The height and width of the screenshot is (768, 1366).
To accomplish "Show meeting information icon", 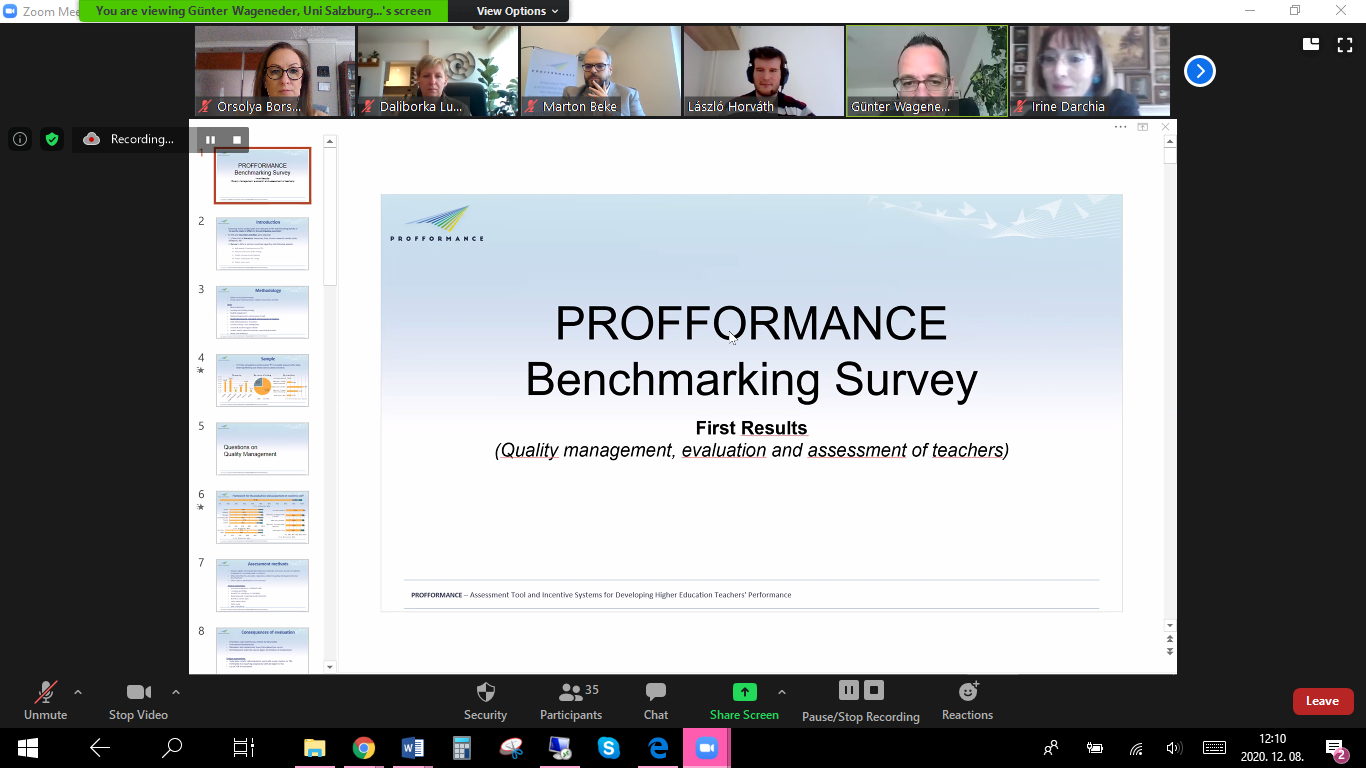I will tap(20, 139).
